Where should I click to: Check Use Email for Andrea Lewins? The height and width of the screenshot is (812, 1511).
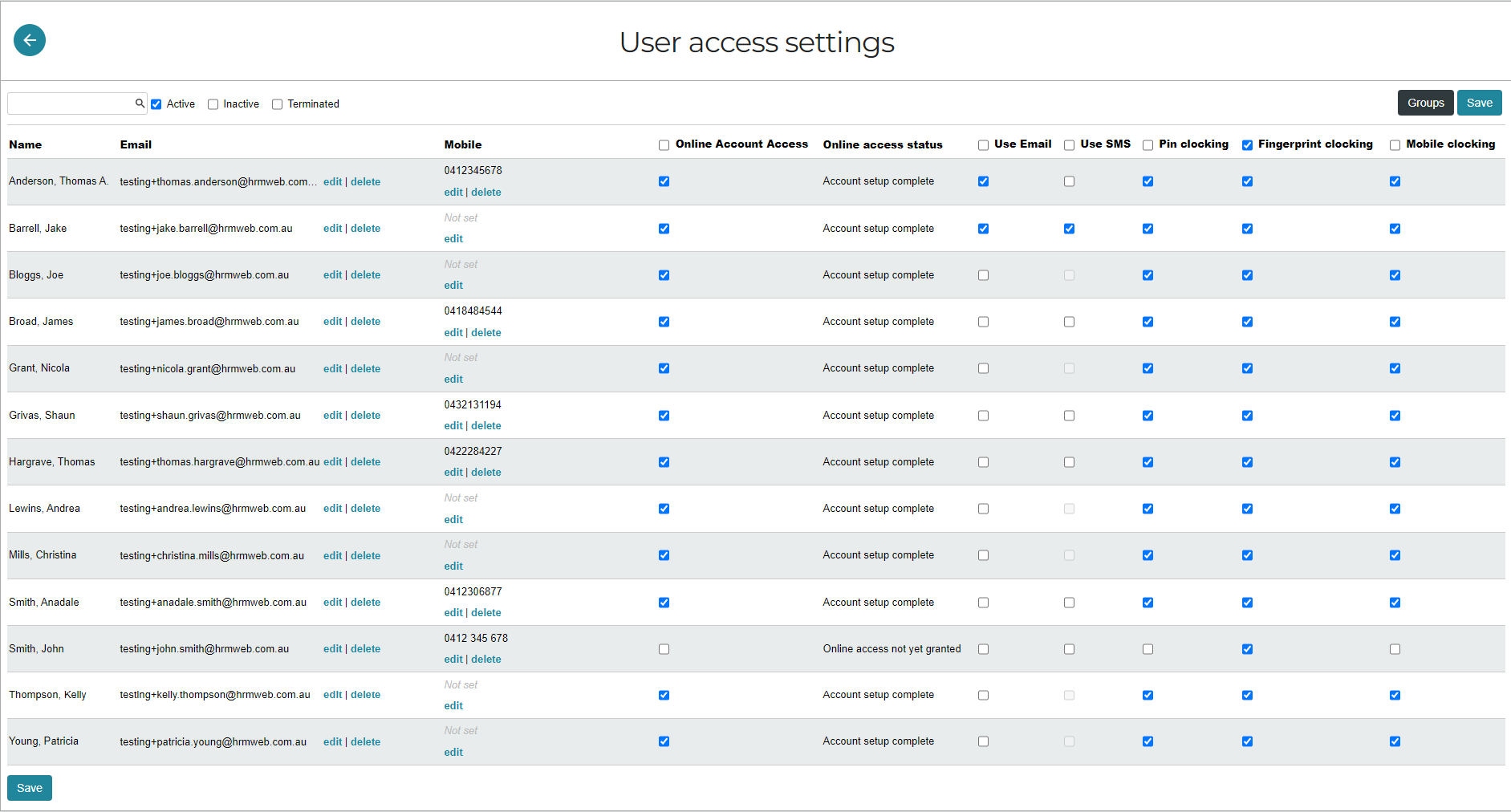983,509
